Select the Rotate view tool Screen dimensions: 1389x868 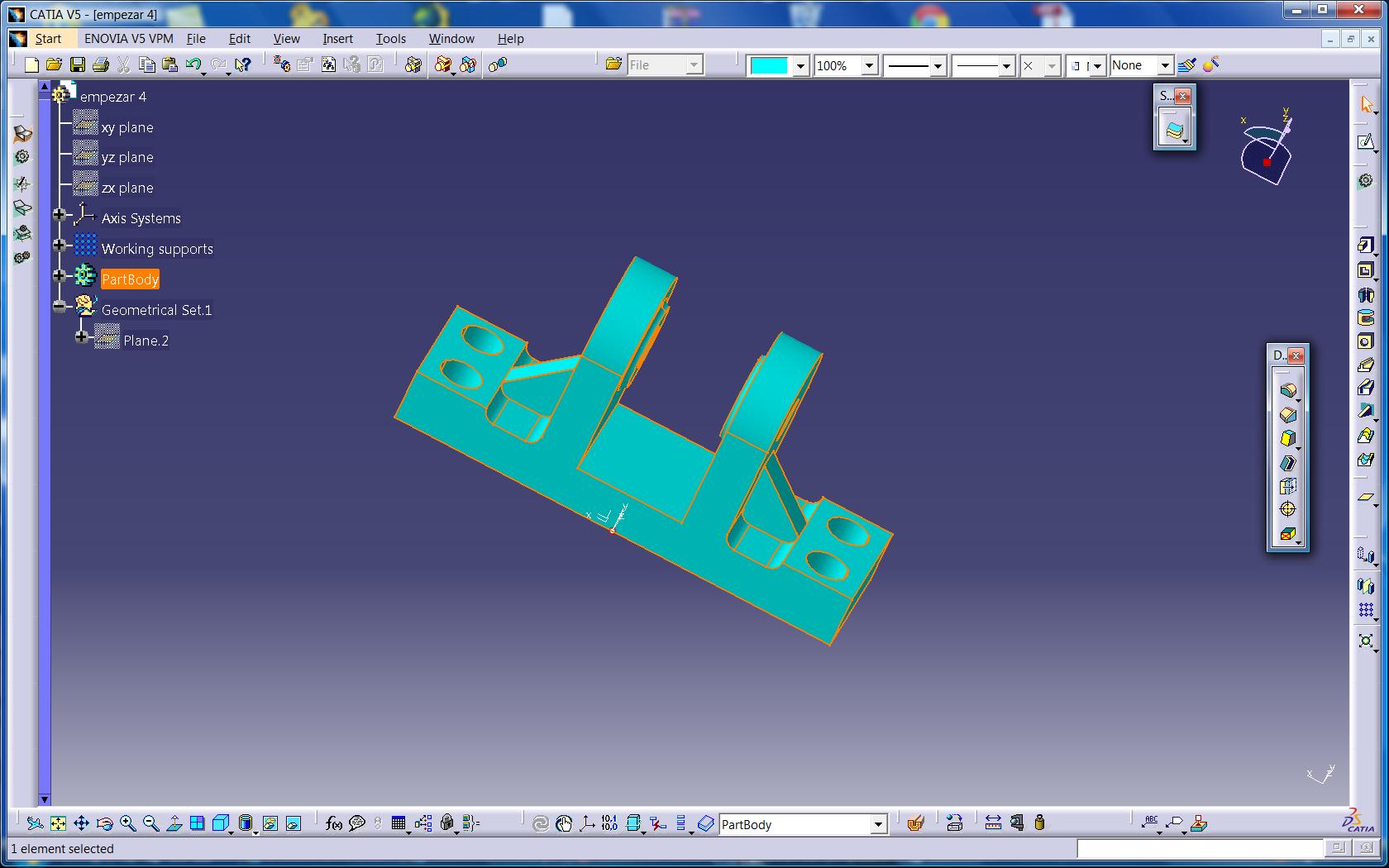pos(104,823)
